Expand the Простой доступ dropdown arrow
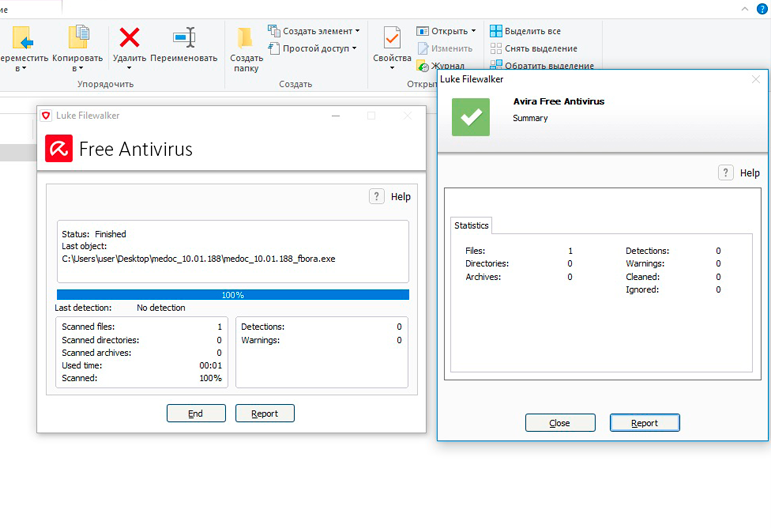The image size is (771, 528). coord(354,48)
